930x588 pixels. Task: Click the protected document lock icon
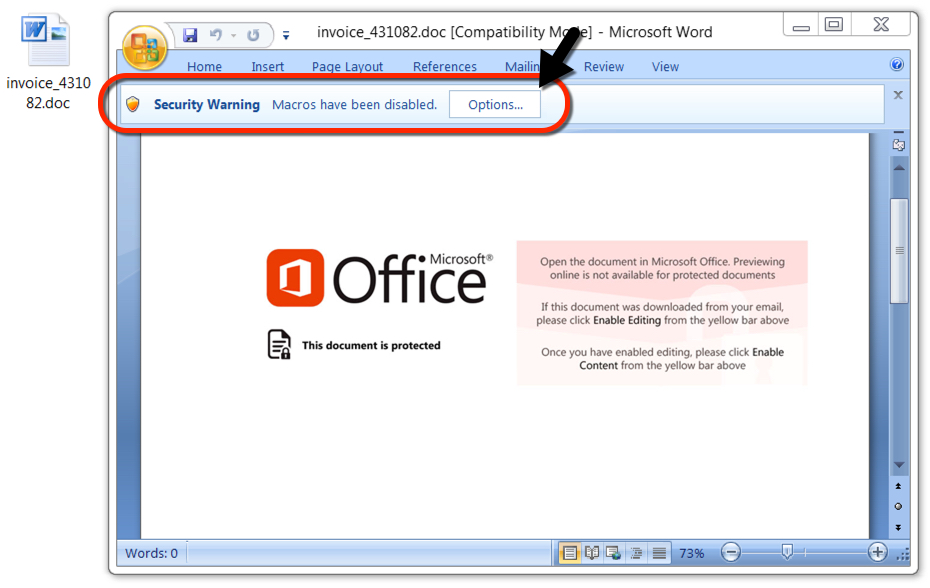tap(279, 345)
